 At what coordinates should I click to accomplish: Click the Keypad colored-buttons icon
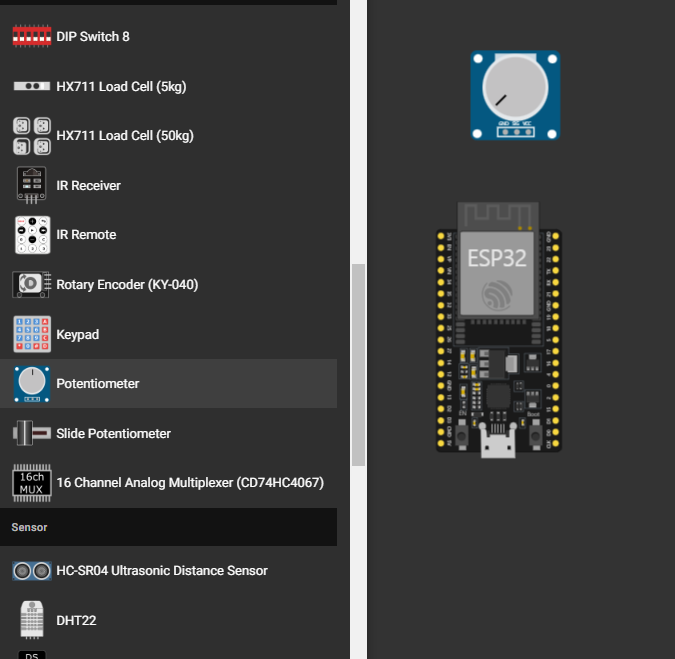(32, 334)
